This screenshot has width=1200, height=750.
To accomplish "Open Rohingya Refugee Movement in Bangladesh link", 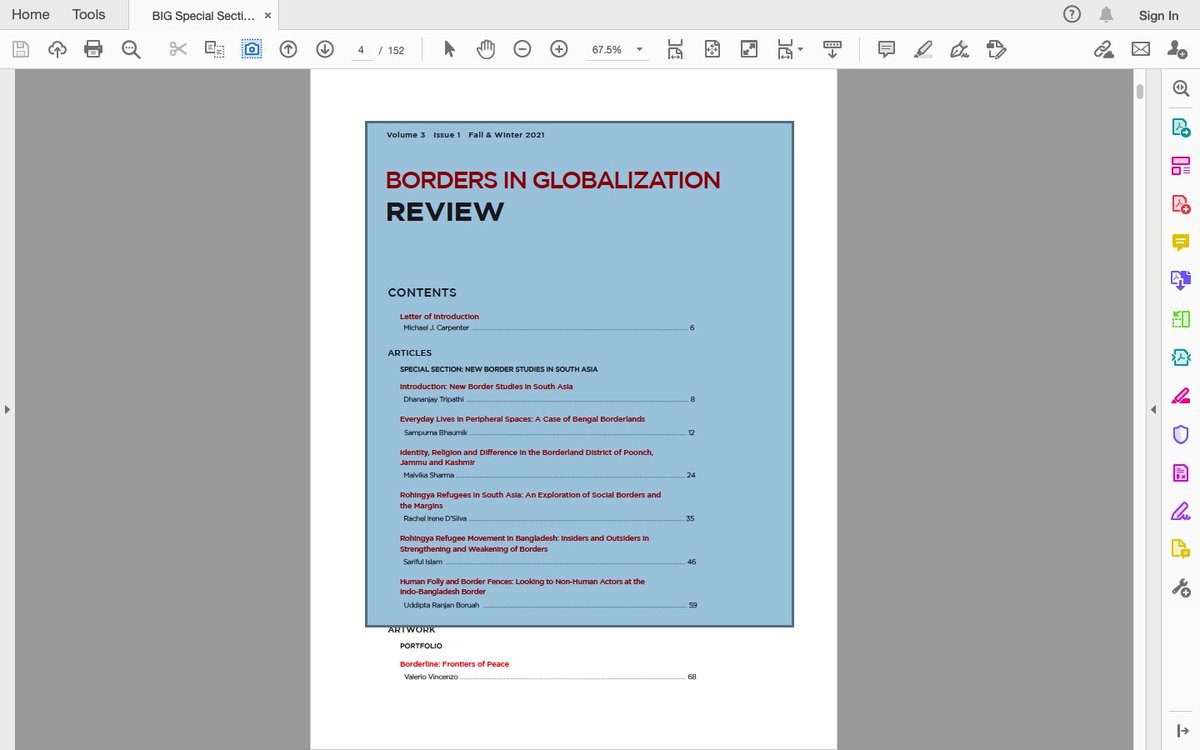I will pos(524,543).
